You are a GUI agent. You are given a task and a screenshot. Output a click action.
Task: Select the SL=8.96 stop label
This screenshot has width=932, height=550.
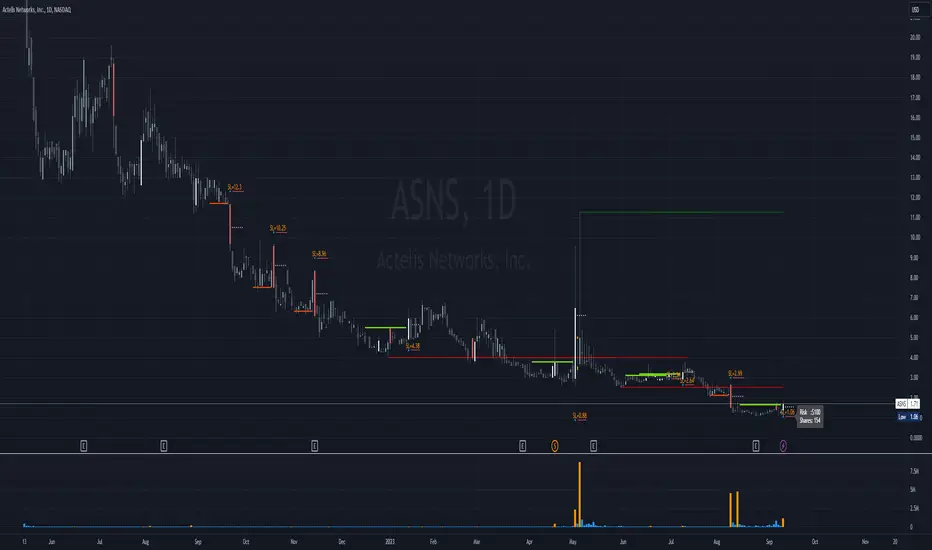pos(319,254)
